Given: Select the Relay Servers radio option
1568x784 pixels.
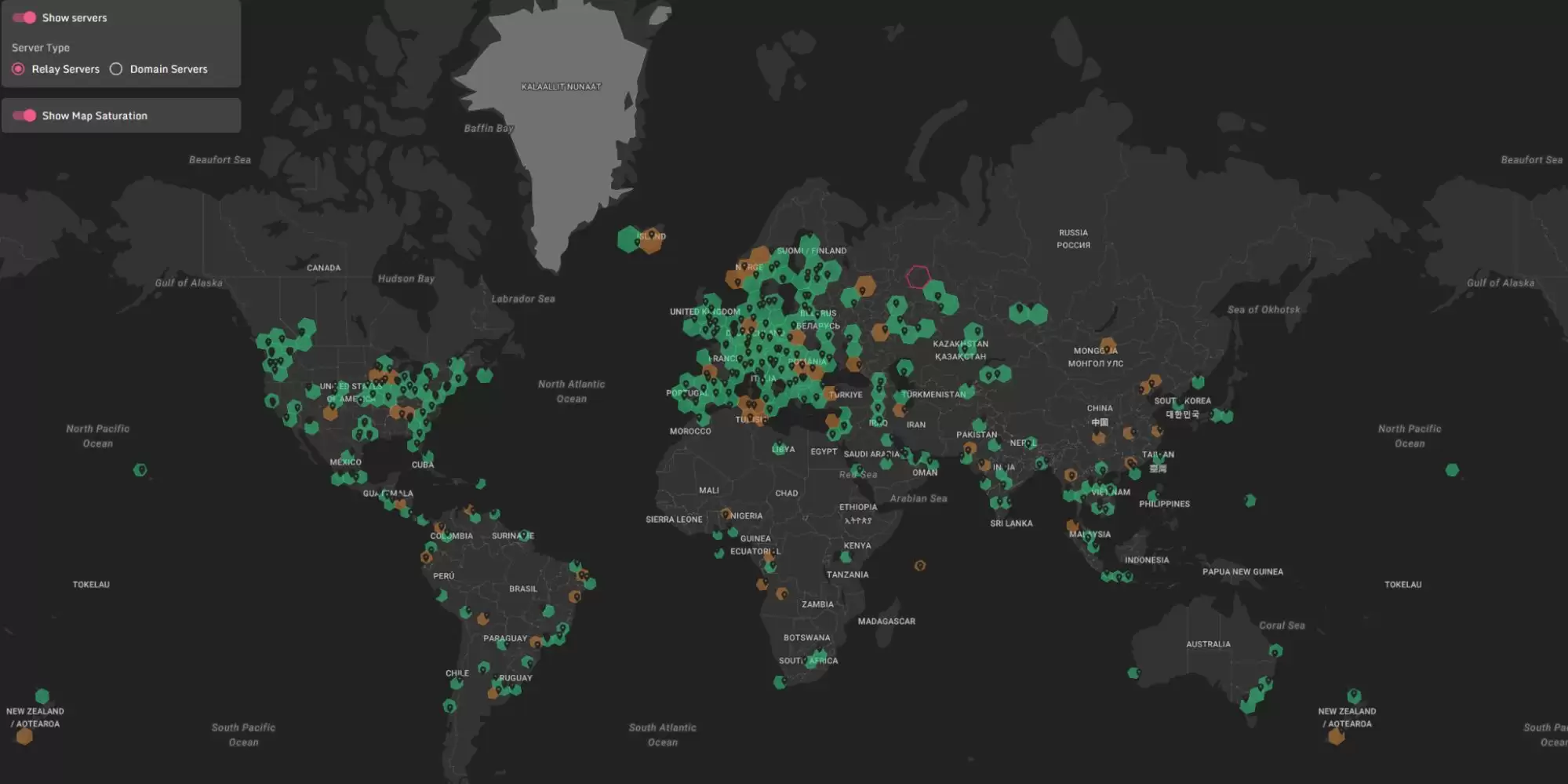Looking at the screenshot, I should pyautogui.click(x=18, y=69).
